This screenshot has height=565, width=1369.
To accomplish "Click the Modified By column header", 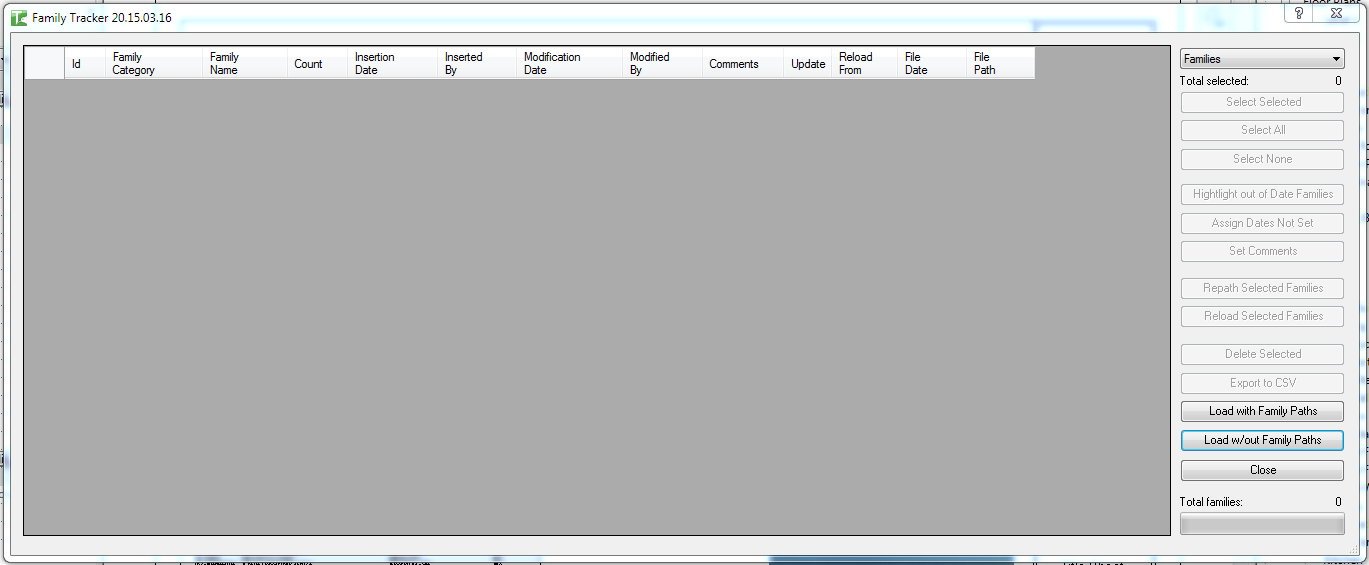I will (x=662, y=64).
